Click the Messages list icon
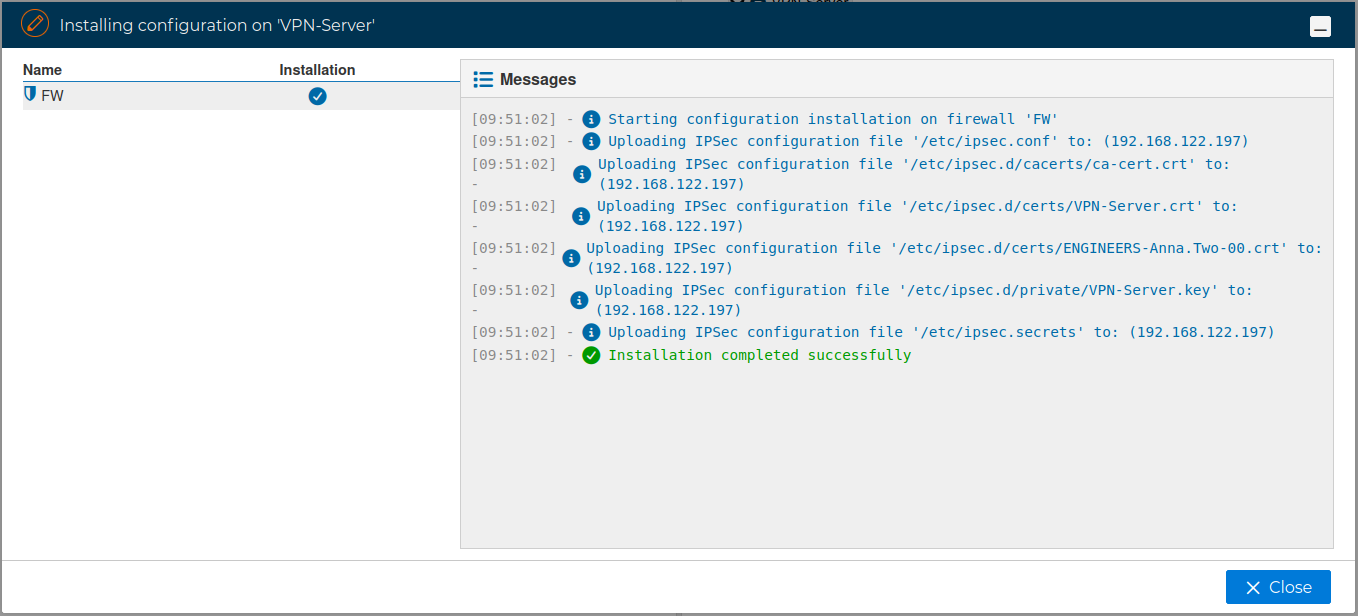 (483, 79)
